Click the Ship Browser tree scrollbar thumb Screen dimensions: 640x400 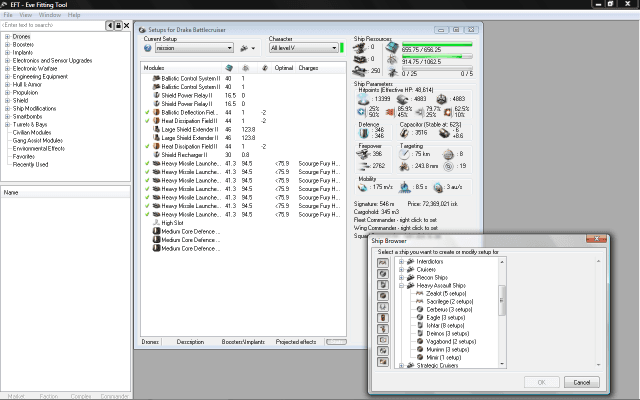tap(502, 300)
